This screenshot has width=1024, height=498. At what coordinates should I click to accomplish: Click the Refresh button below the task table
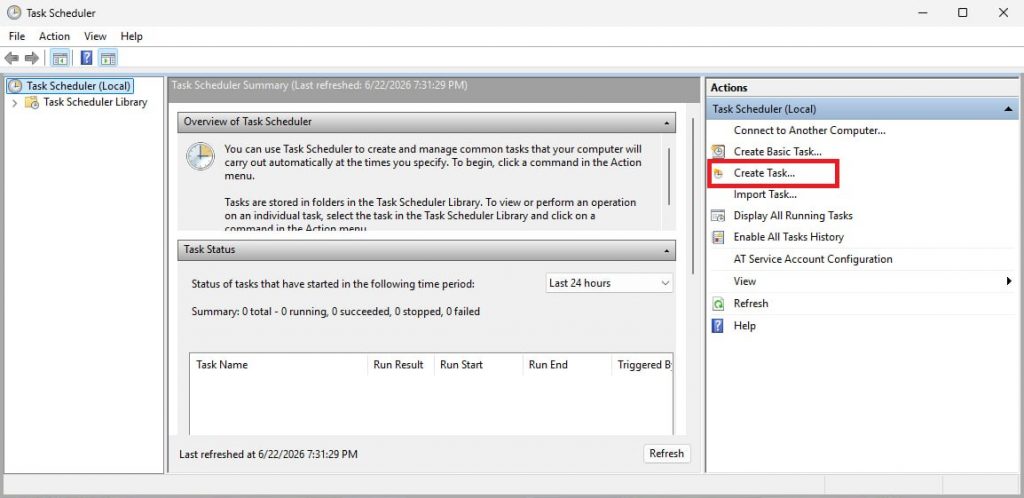coord(667,454)
